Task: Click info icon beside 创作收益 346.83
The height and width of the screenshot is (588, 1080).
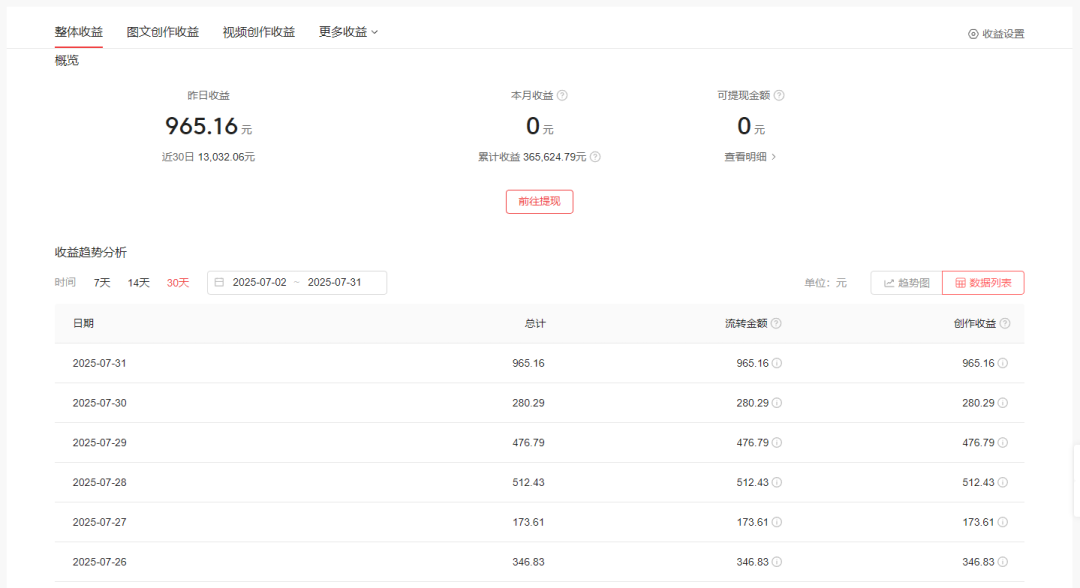Action: tap(1003, 563)
